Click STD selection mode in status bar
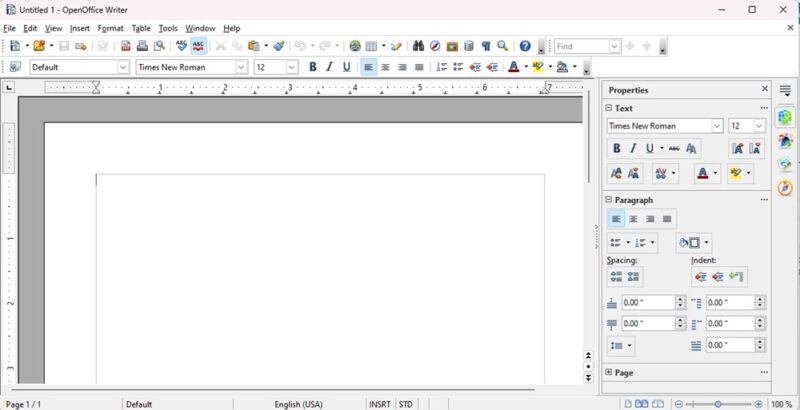This screenshot has height=410, width=800. point(406,404)
